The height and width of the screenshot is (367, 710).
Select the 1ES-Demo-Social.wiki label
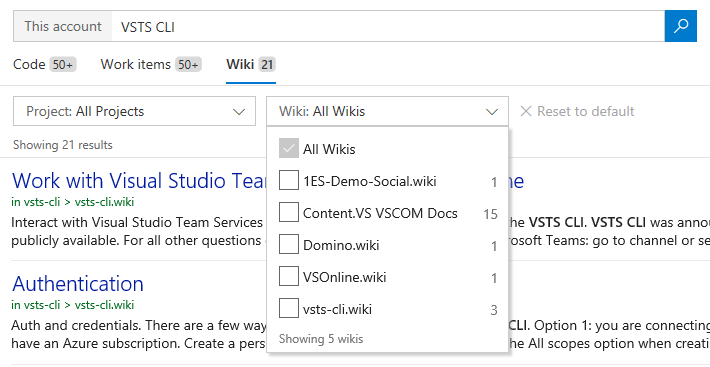click(x=369, y=181)
